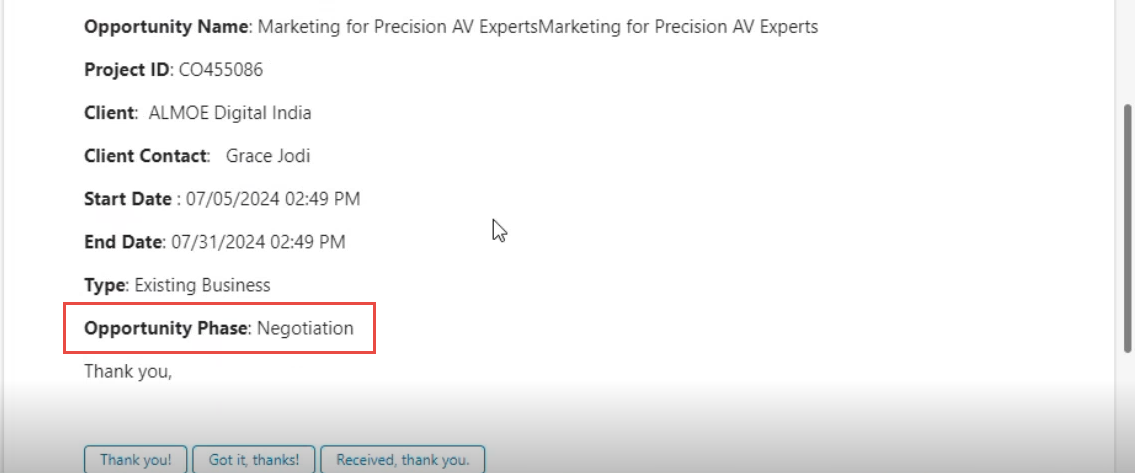
Task: Choose the "Got it, thanks!" quick reply
Action: pos(253,460)
